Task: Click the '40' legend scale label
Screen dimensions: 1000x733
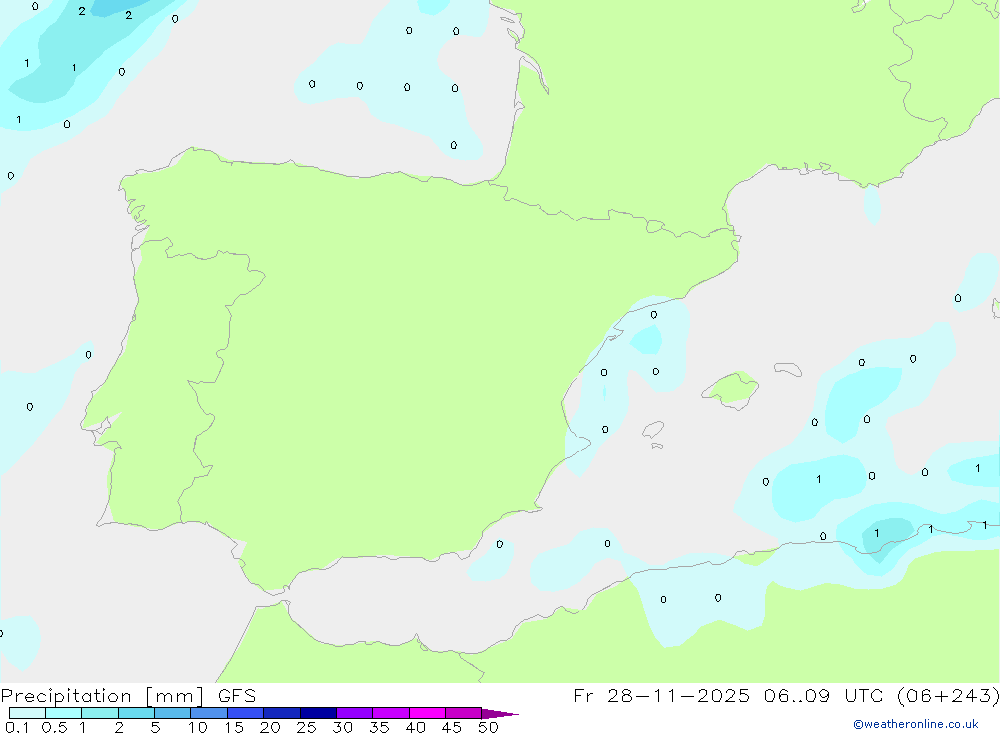Action: pos(415,727)
